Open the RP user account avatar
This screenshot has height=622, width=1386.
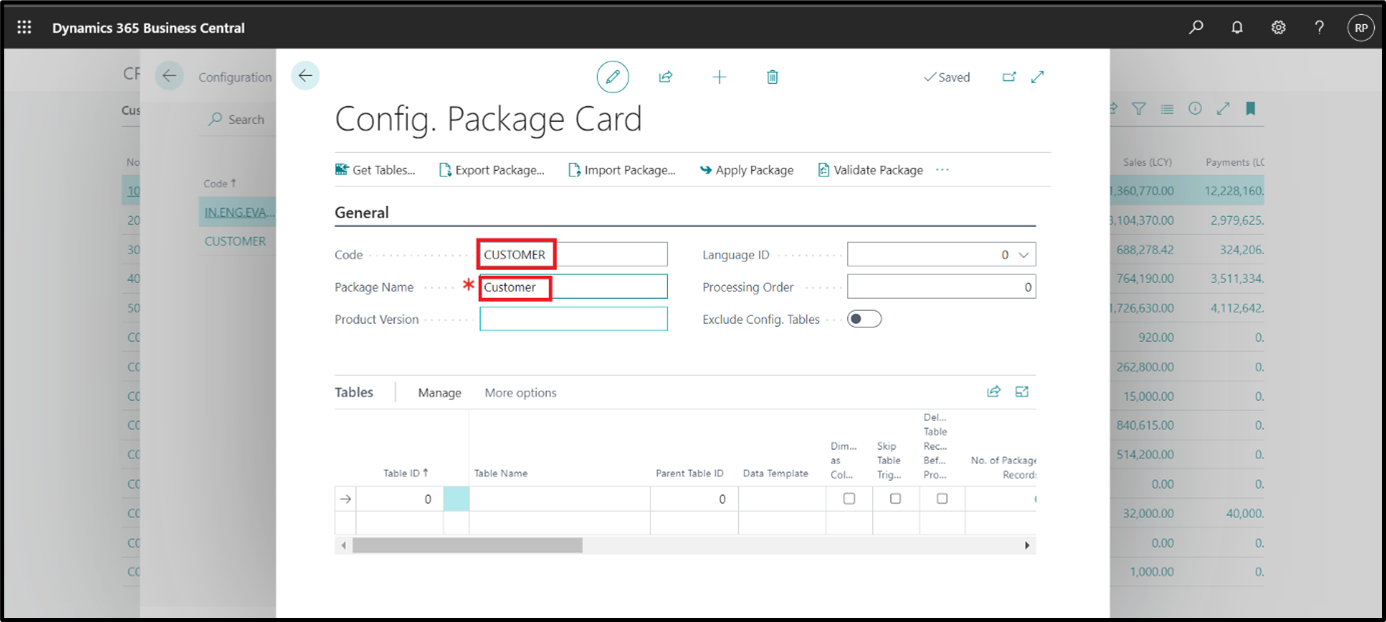pyautogui.click(x=1360, y=28)
